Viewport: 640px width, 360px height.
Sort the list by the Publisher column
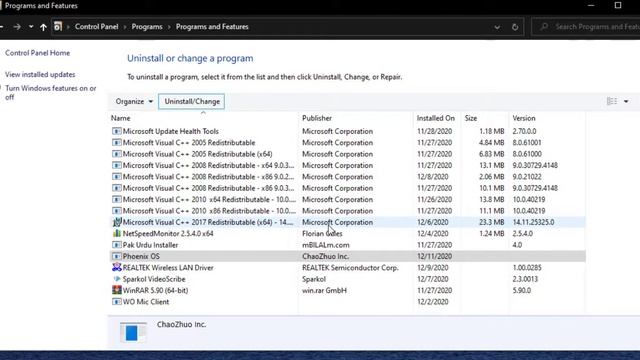pos(356,118)
